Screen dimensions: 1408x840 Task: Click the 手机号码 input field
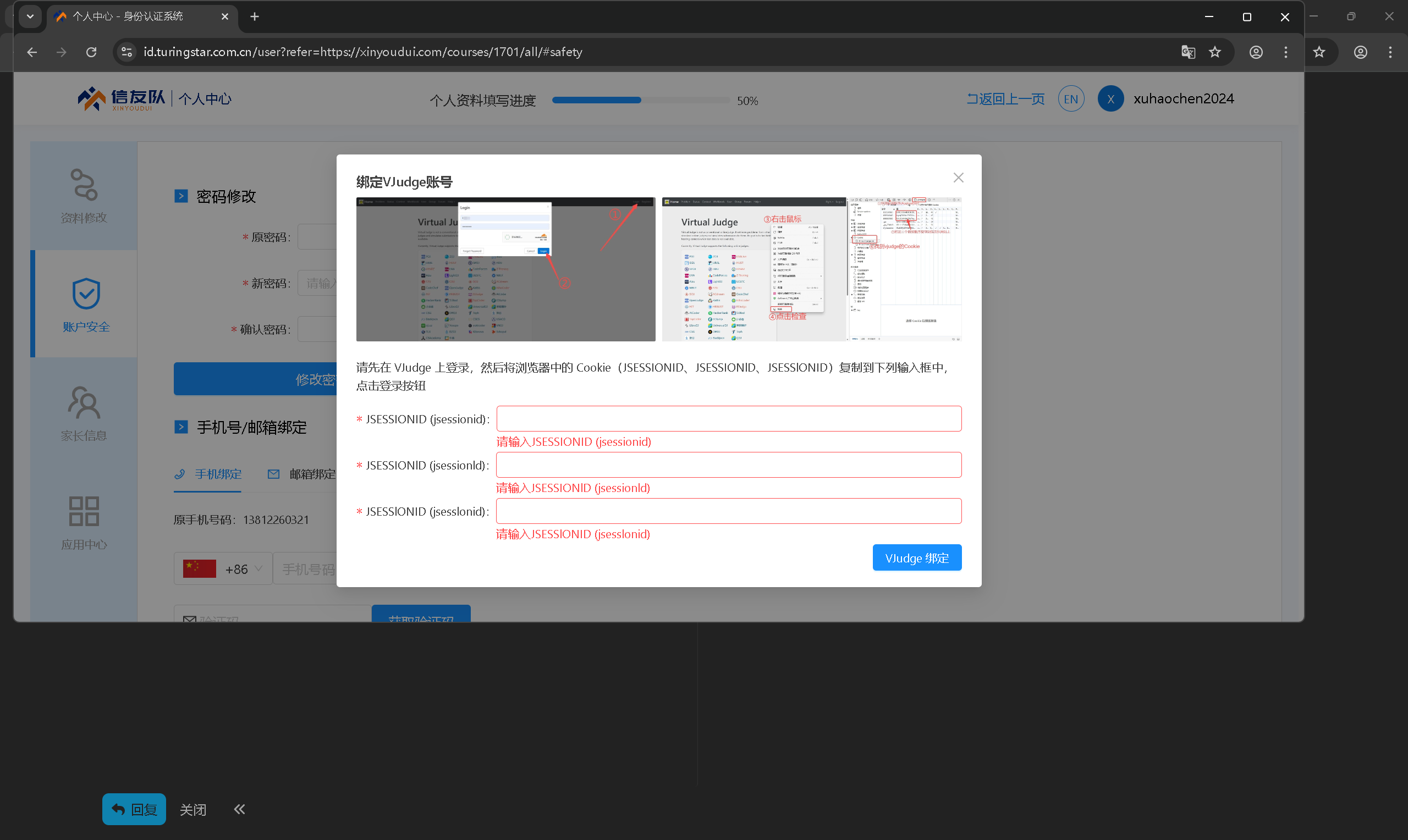pyautogui.click(x=306, y=568)
